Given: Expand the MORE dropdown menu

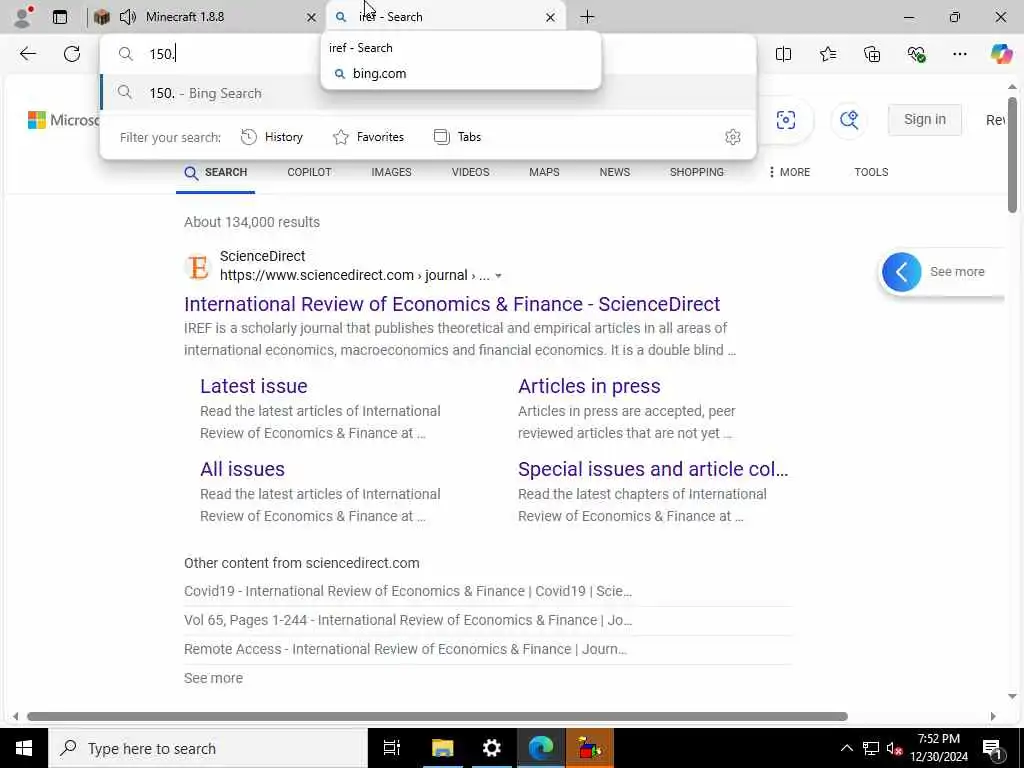Looking at the screenshot, I should [x=789, y=172].
